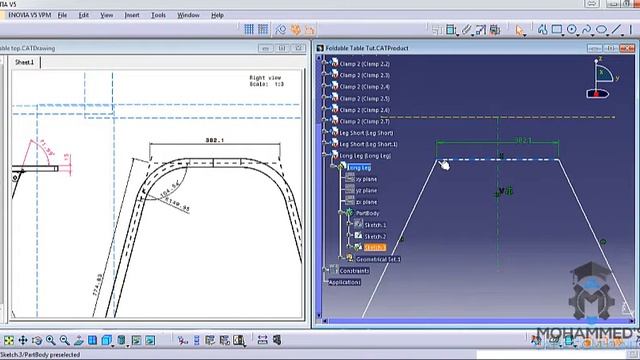
Task: Open the Help menu
Action: click(x=217, y=15)
